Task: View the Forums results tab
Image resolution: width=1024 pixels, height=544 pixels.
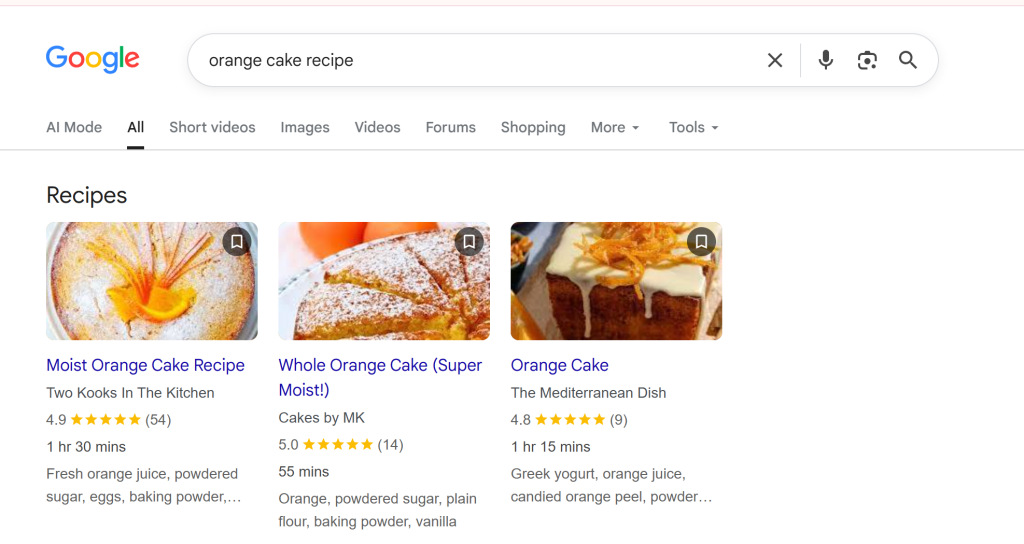Action: point(451,127)
